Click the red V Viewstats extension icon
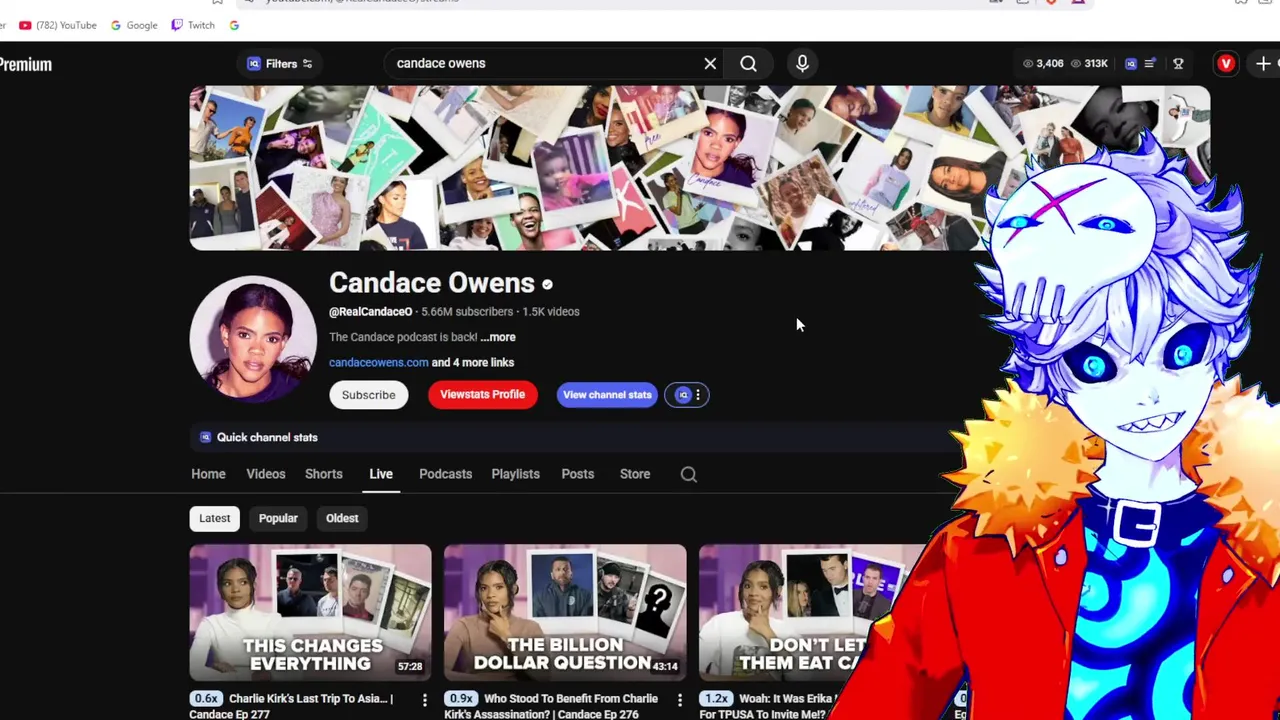 [1226, 64]
